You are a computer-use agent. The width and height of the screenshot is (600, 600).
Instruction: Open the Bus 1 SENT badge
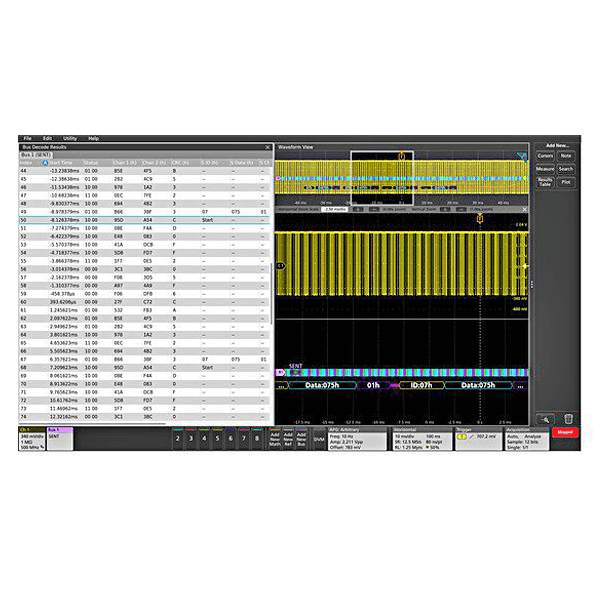[x=60, y=435]
